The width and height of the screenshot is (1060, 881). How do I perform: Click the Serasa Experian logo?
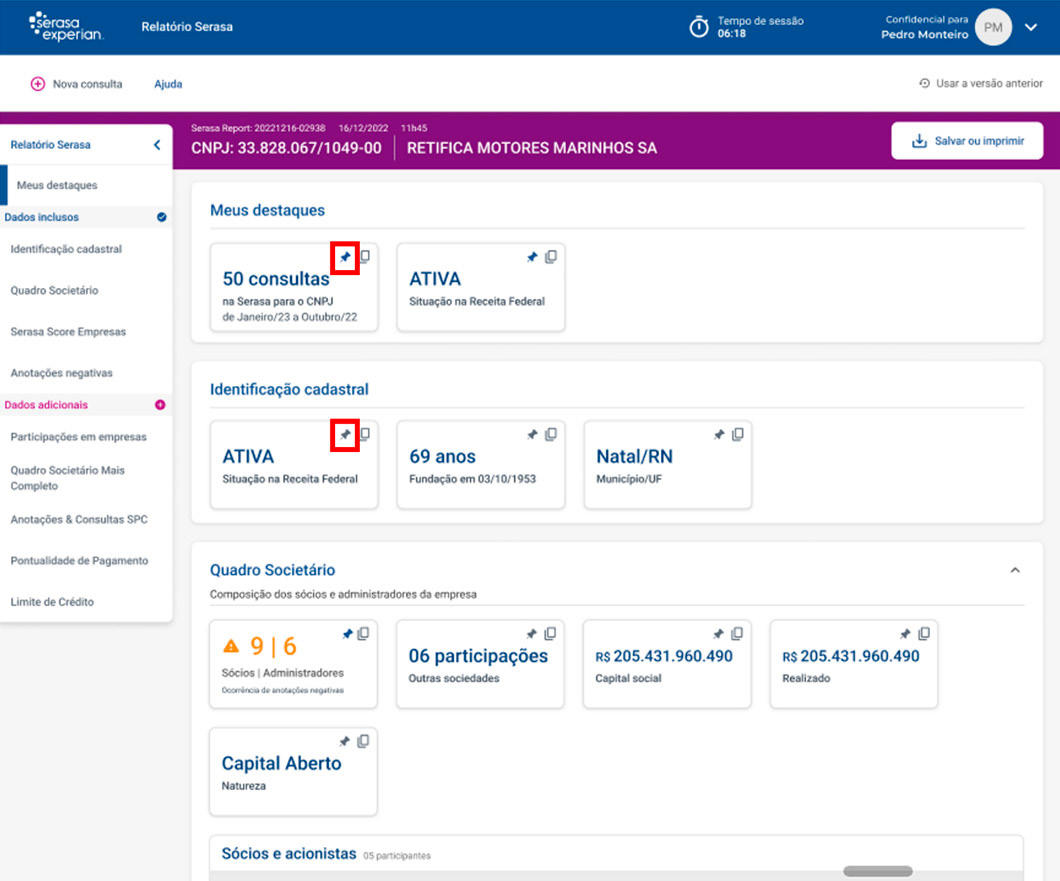click(66, 26)
